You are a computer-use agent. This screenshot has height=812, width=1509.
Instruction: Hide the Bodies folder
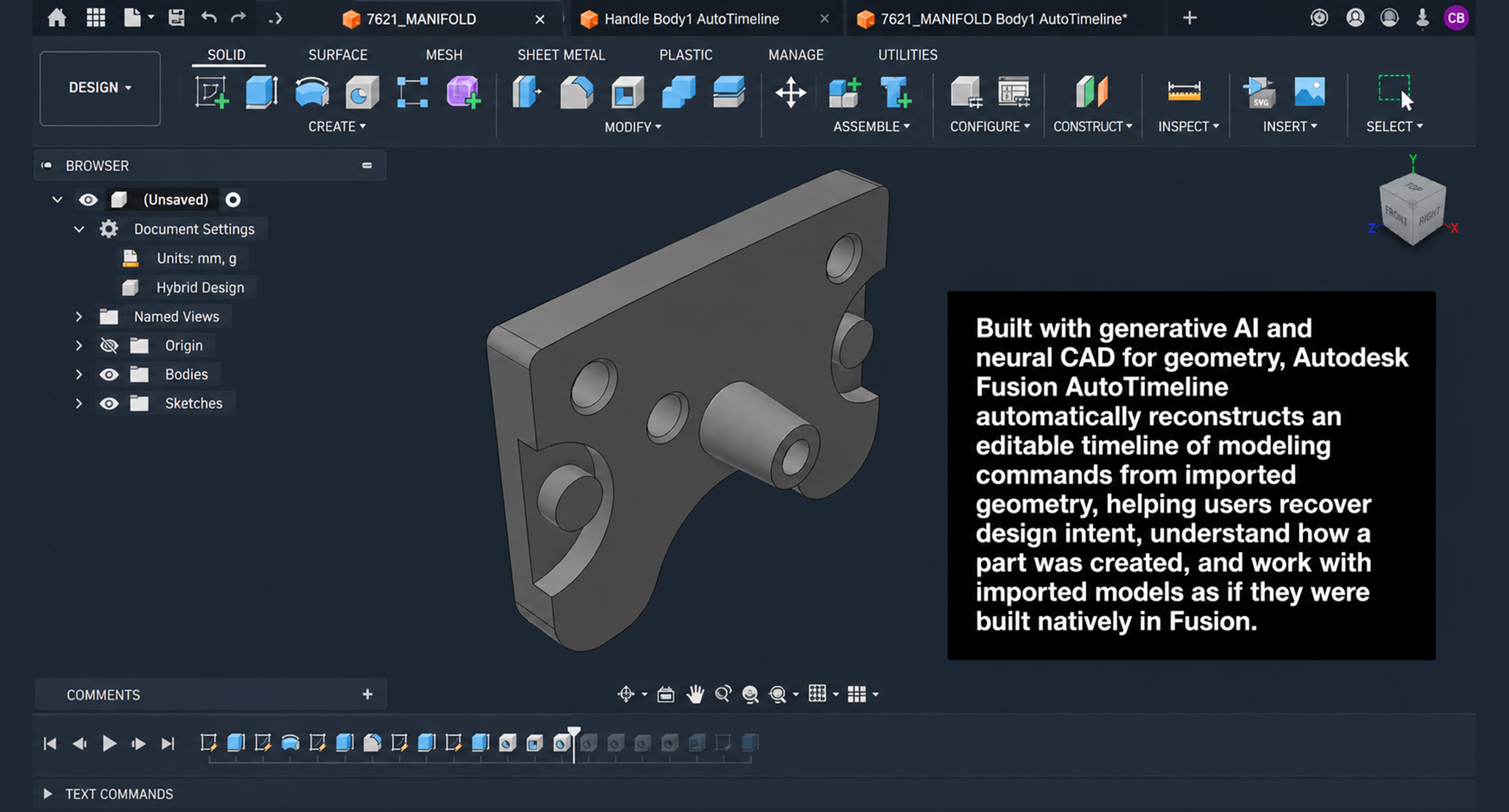click(109, 374)
